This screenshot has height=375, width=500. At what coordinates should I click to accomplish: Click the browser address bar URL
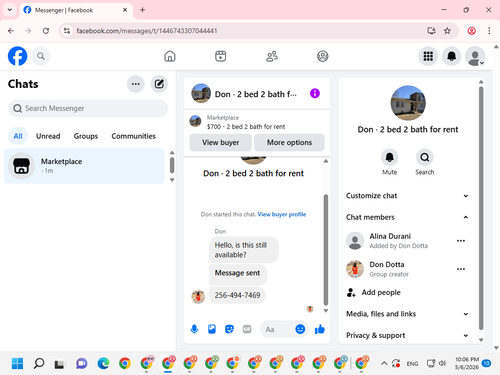pos(147,31)
